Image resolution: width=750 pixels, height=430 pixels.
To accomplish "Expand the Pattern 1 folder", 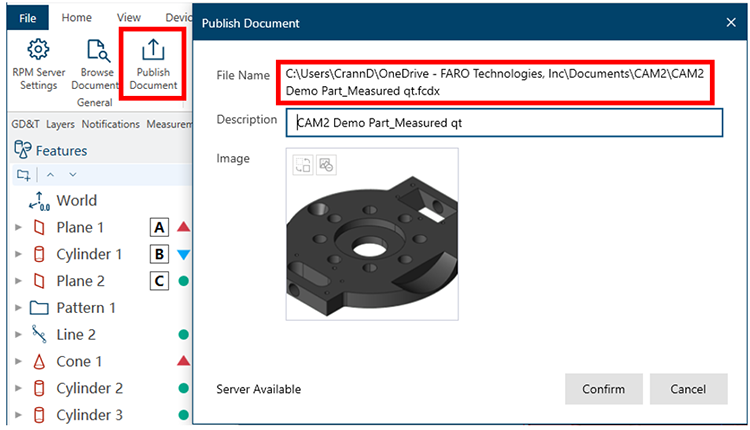I will 17,308.
